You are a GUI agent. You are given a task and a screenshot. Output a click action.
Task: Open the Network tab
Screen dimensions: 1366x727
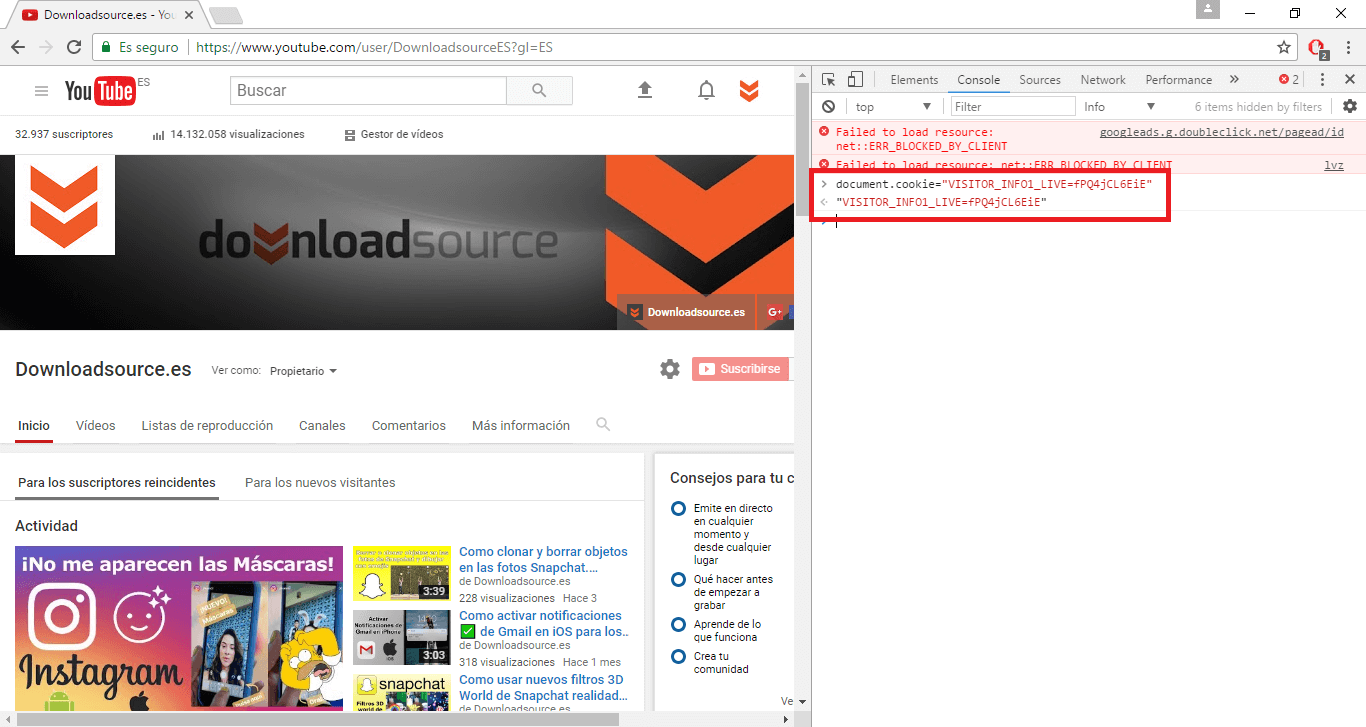click(1103, 80)
